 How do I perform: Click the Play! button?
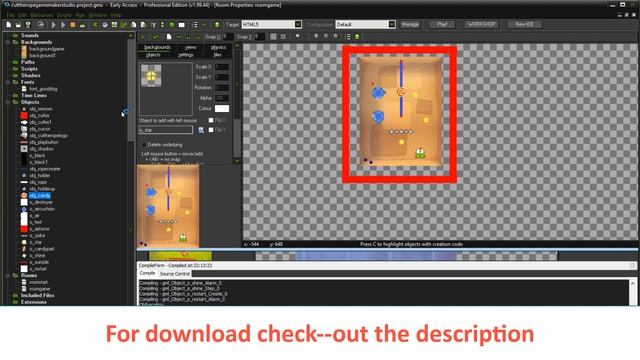tap(442, 24)
